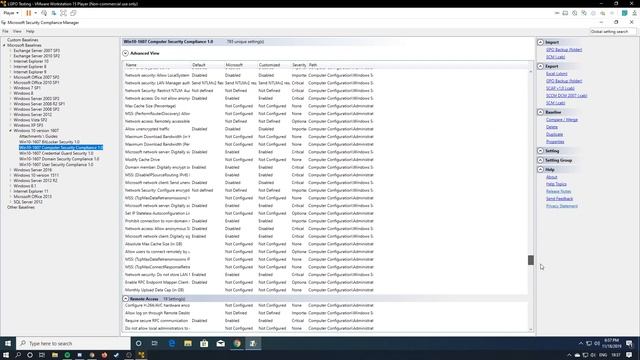
Task: Launch Microsoft Edge from guest taskbar
Action: pos(172,344)
